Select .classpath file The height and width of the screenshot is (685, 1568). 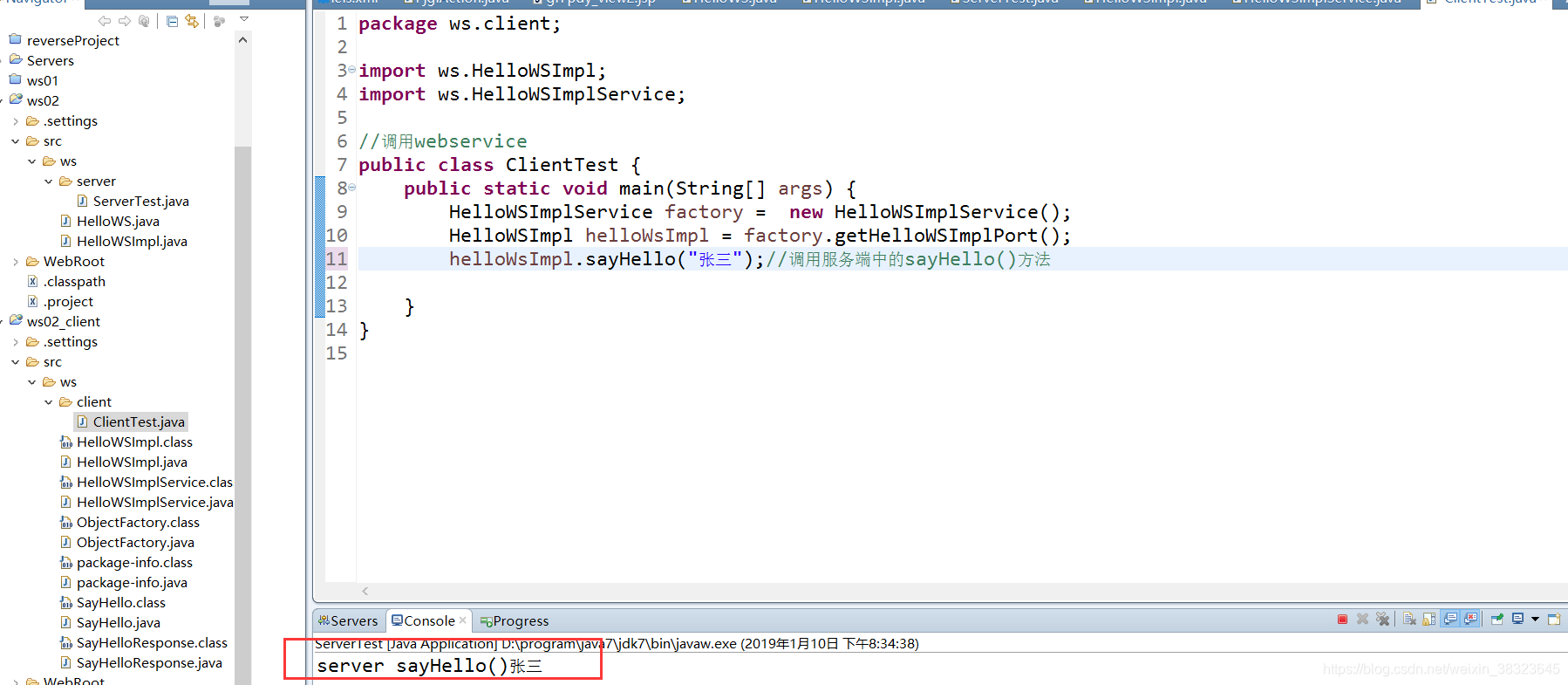pyautogui.click(x=66, y=282)
